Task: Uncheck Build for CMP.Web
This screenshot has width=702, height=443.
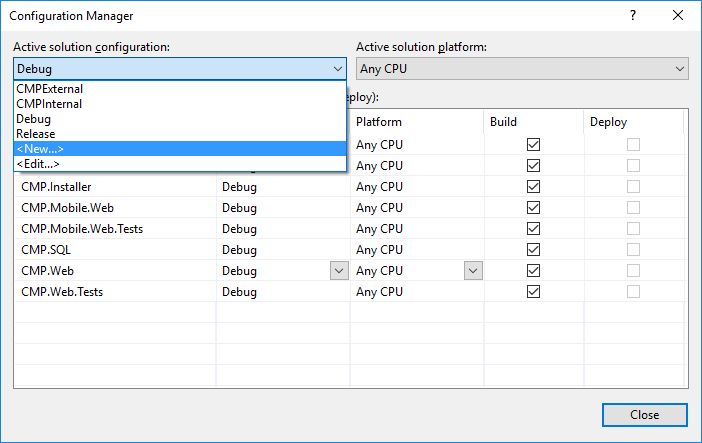Action: coord(533,271)
